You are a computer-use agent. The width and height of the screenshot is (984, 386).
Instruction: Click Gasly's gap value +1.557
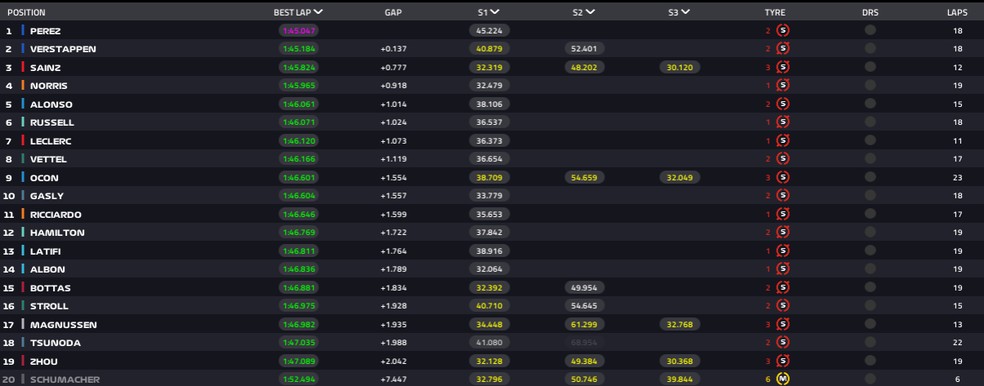(x=393, y=196)
